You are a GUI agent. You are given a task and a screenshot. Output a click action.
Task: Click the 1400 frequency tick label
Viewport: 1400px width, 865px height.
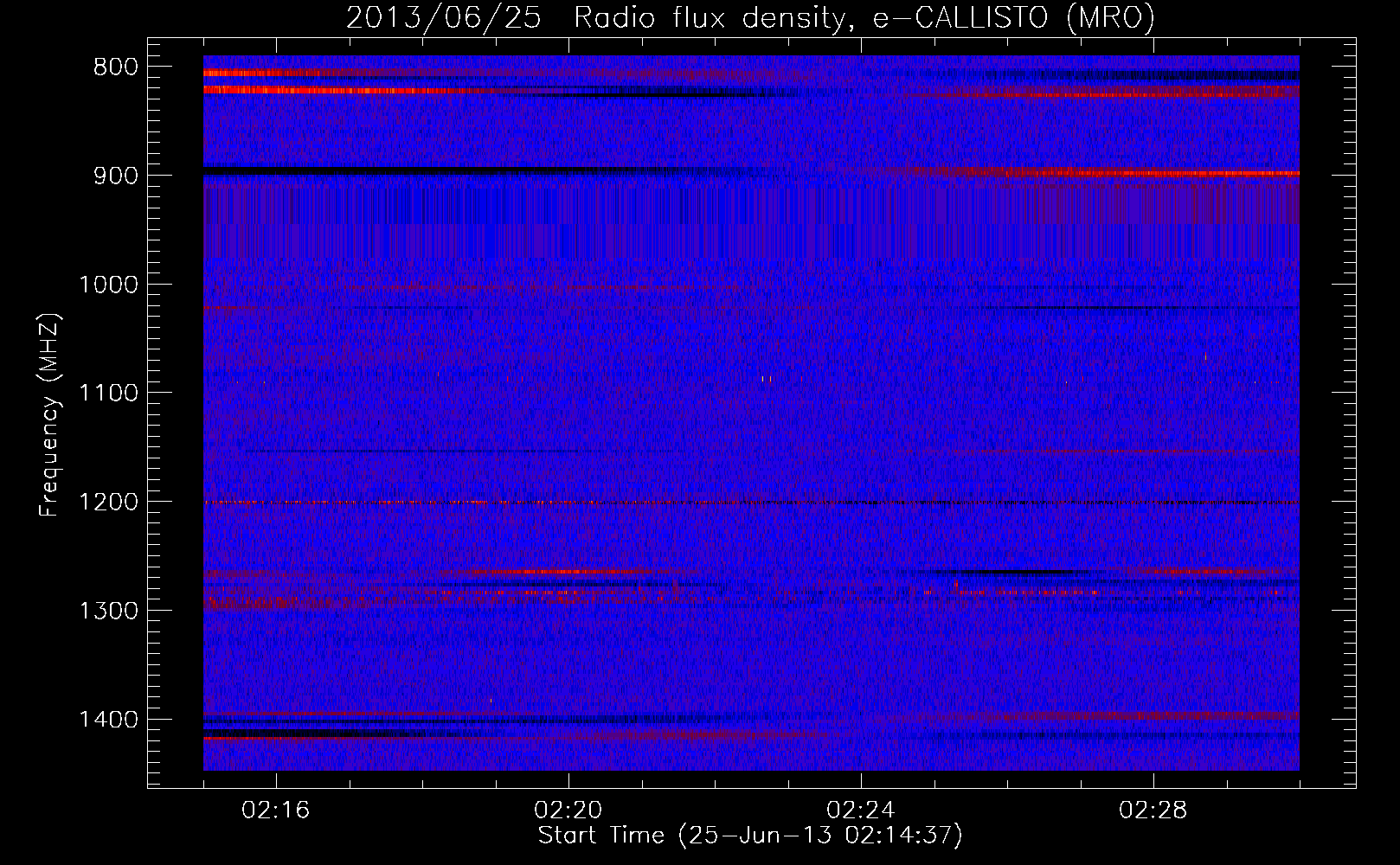coord(108,720)
